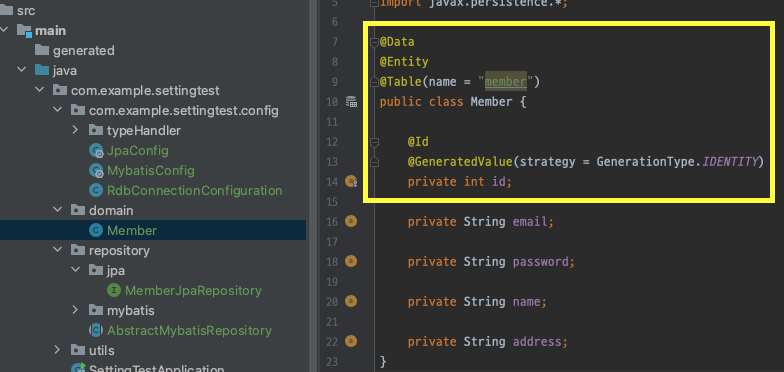
Task: Click MemberJpaRepository interface icon
Action: tap(114, 290)
